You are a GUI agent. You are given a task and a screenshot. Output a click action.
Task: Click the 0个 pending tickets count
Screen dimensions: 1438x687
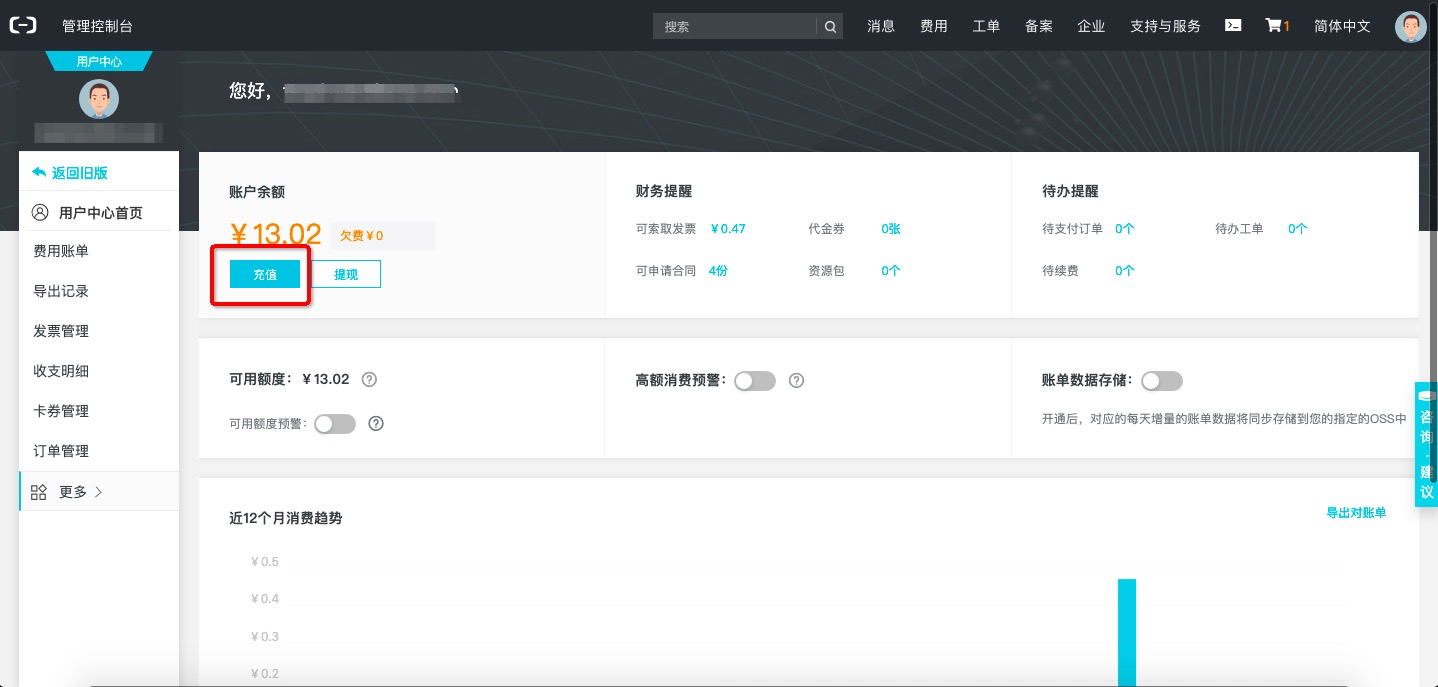[x=1298, y=229]
